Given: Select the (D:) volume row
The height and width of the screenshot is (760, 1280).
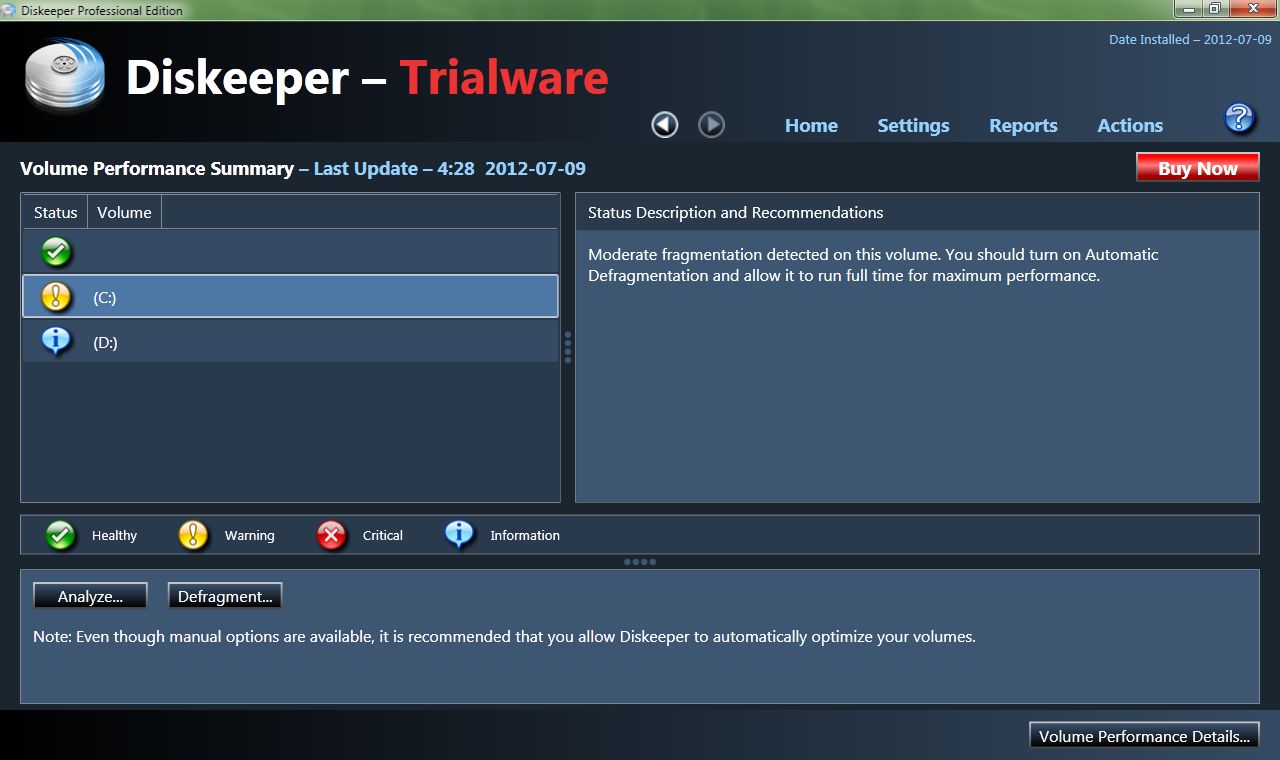Looking at the screenshot, I should tap(290, 342).
